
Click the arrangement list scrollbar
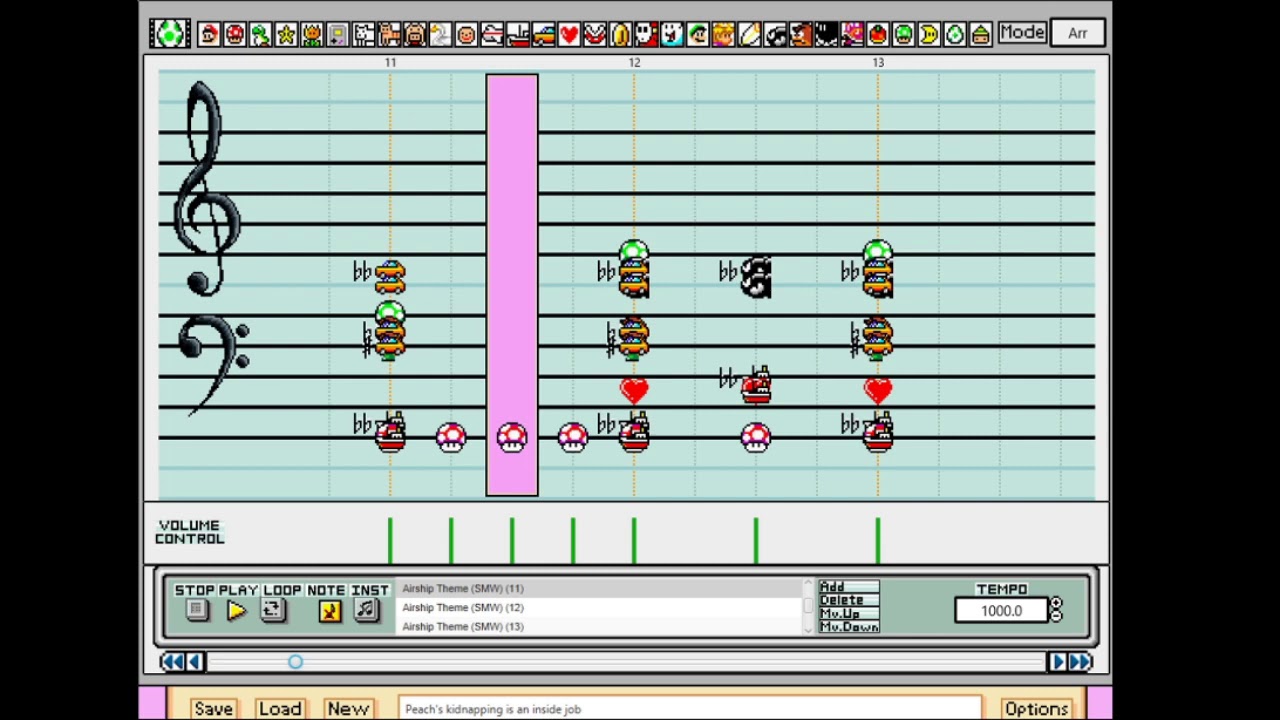(809, 607)
